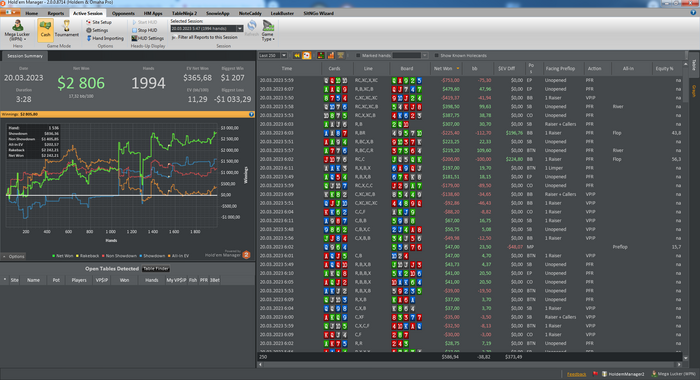Click the Table Finder button
700x380 pixels.
[x=156, y=269]
